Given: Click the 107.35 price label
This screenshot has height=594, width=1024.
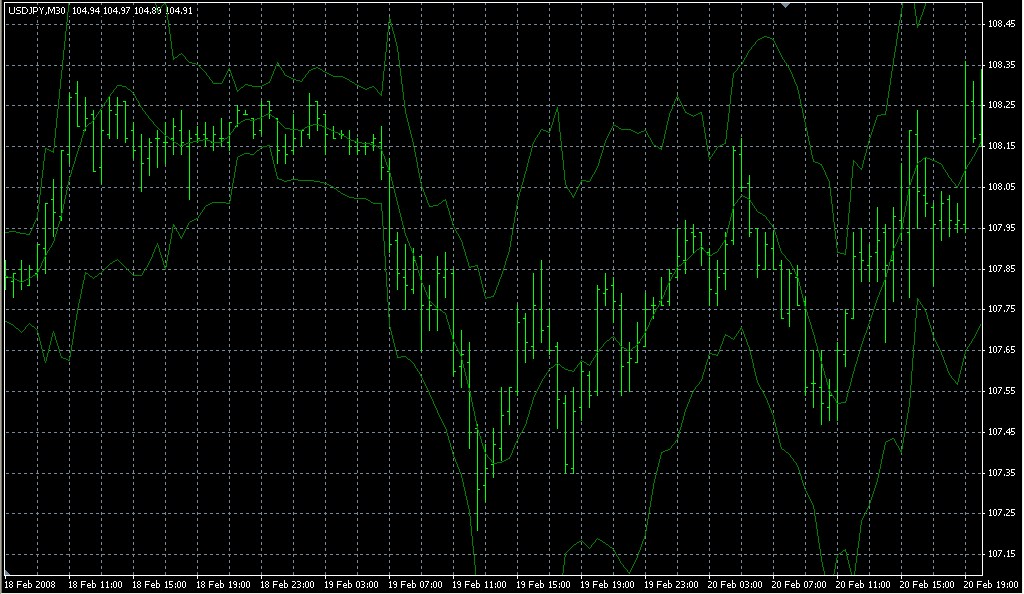Looking at the screenshot, I should click(1001, 473).
